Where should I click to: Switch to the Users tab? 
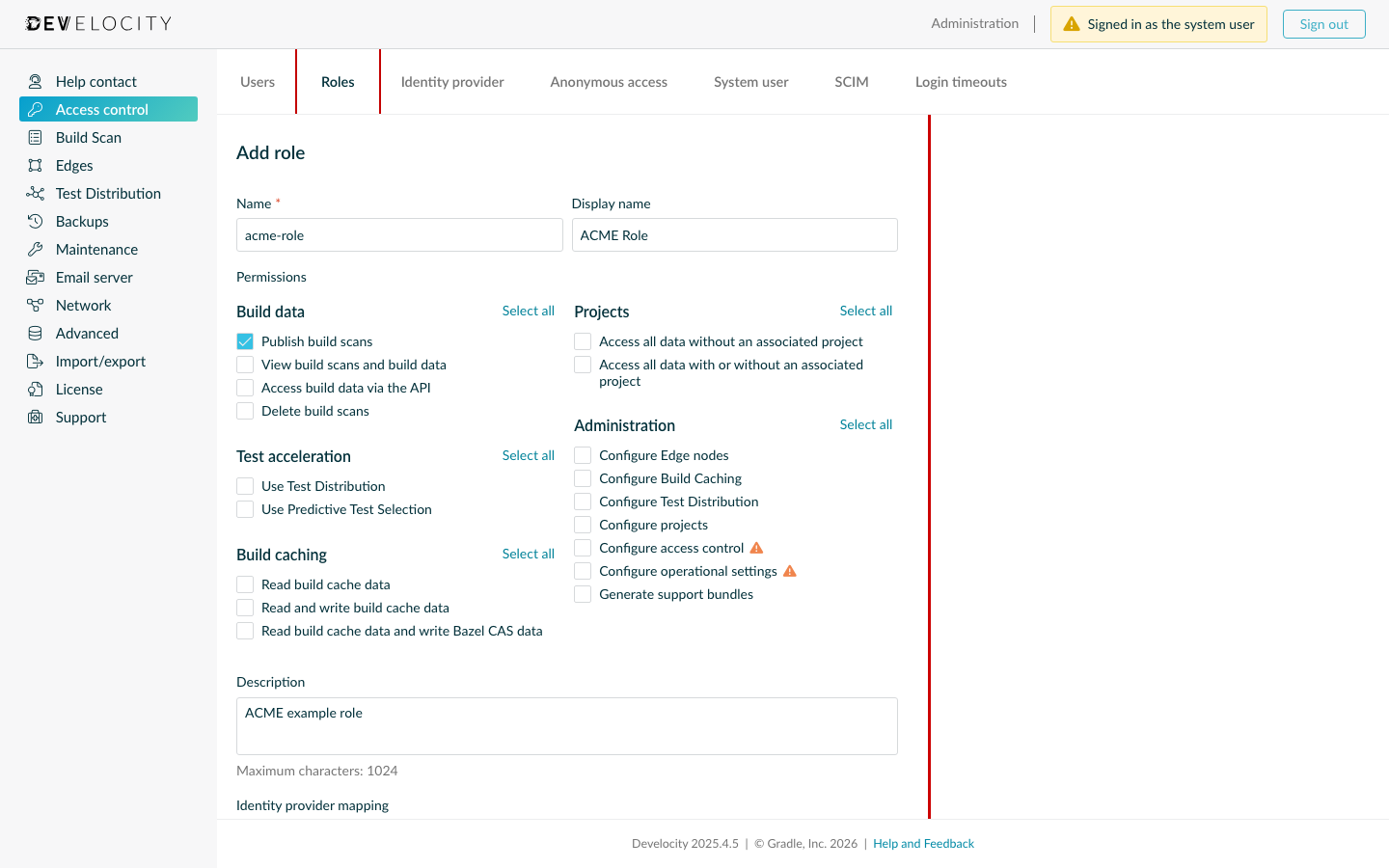257,81
